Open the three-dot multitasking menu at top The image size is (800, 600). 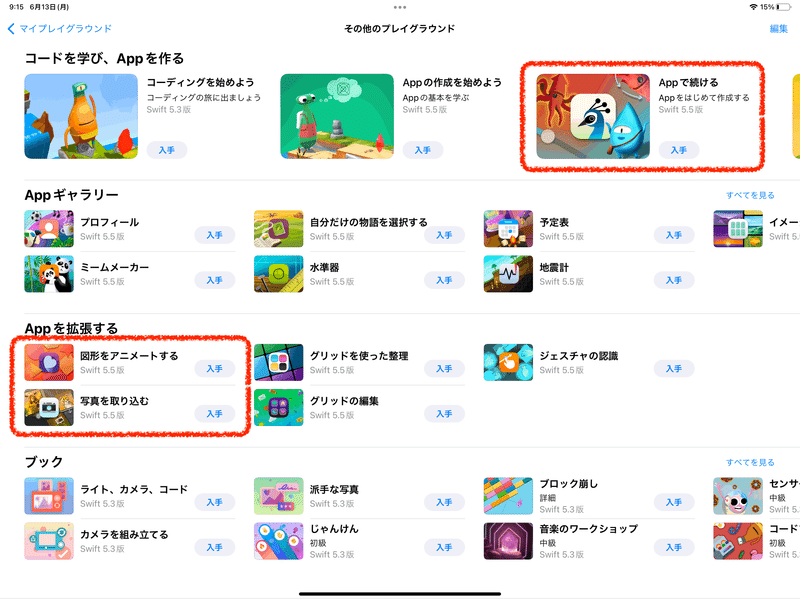click(400, 7)
